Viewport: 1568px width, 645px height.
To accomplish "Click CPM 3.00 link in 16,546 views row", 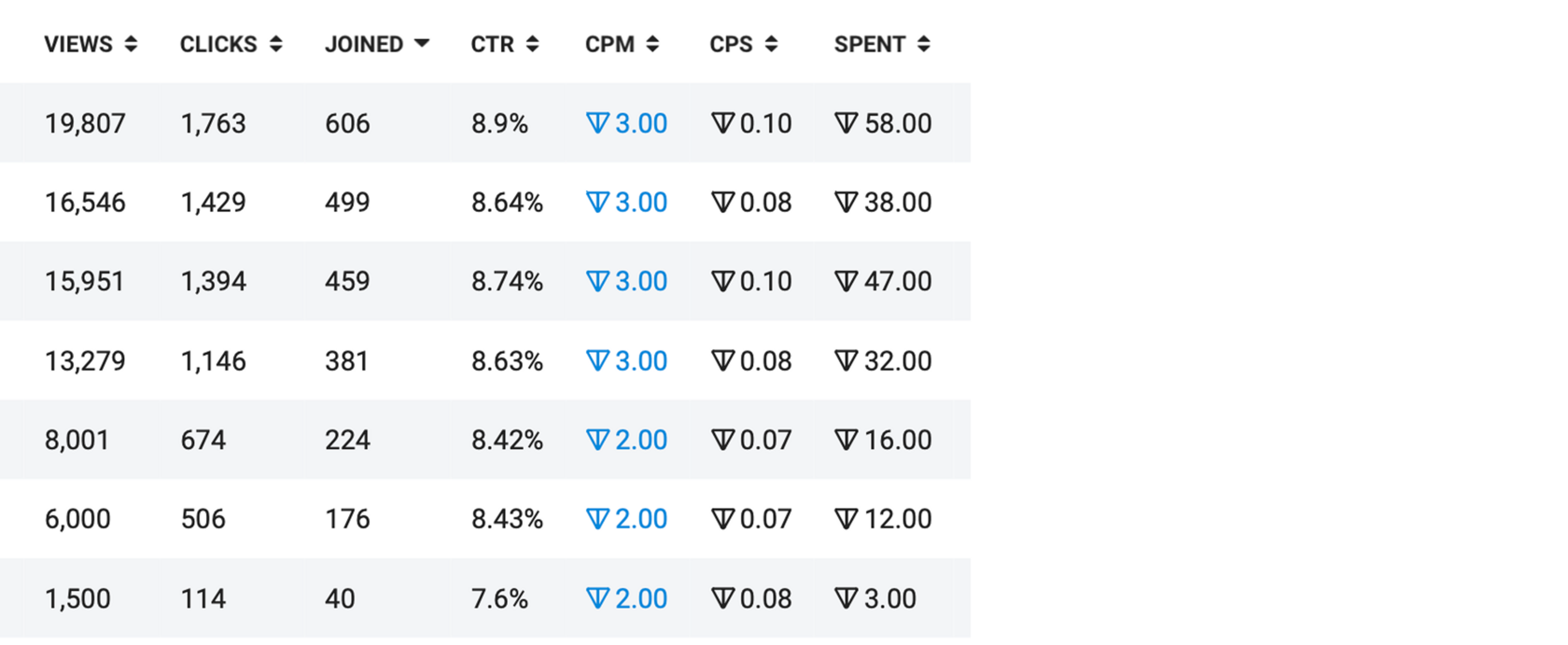I will click(x=626, y=203).
